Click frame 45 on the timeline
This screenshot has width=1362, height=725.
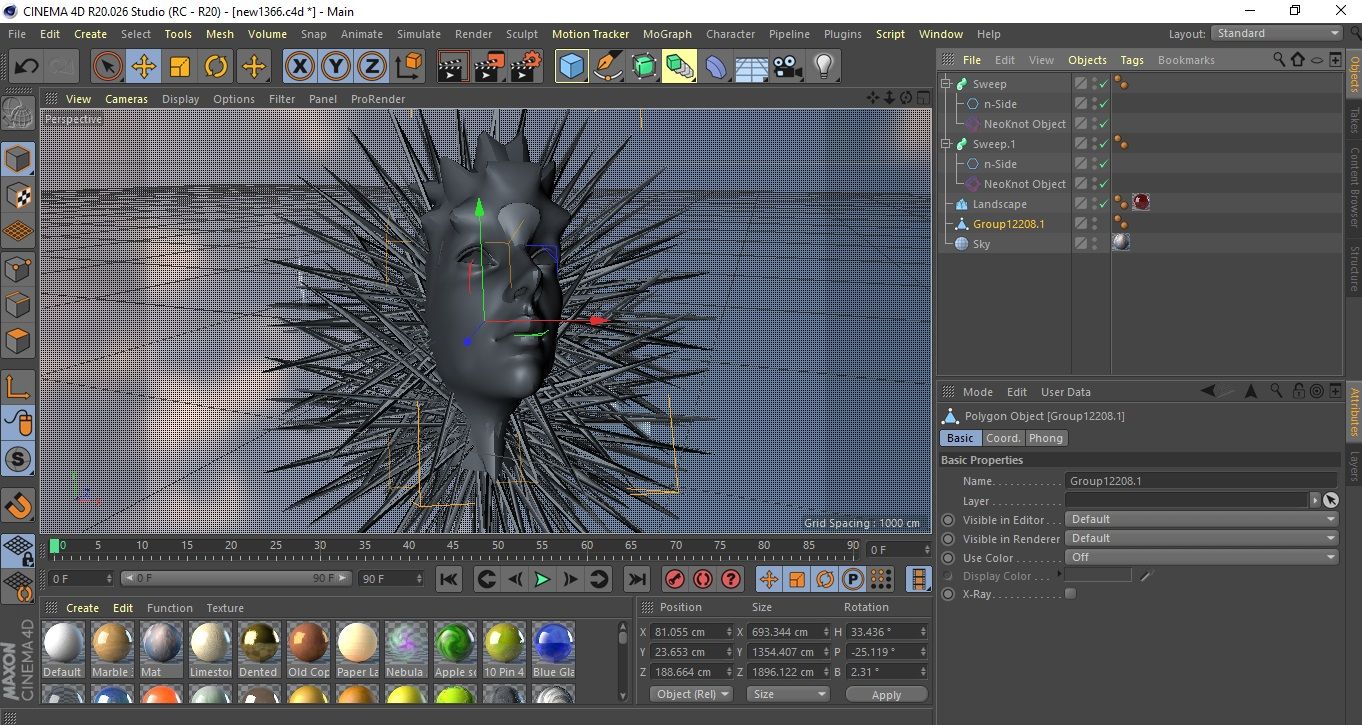coord(453,545)
